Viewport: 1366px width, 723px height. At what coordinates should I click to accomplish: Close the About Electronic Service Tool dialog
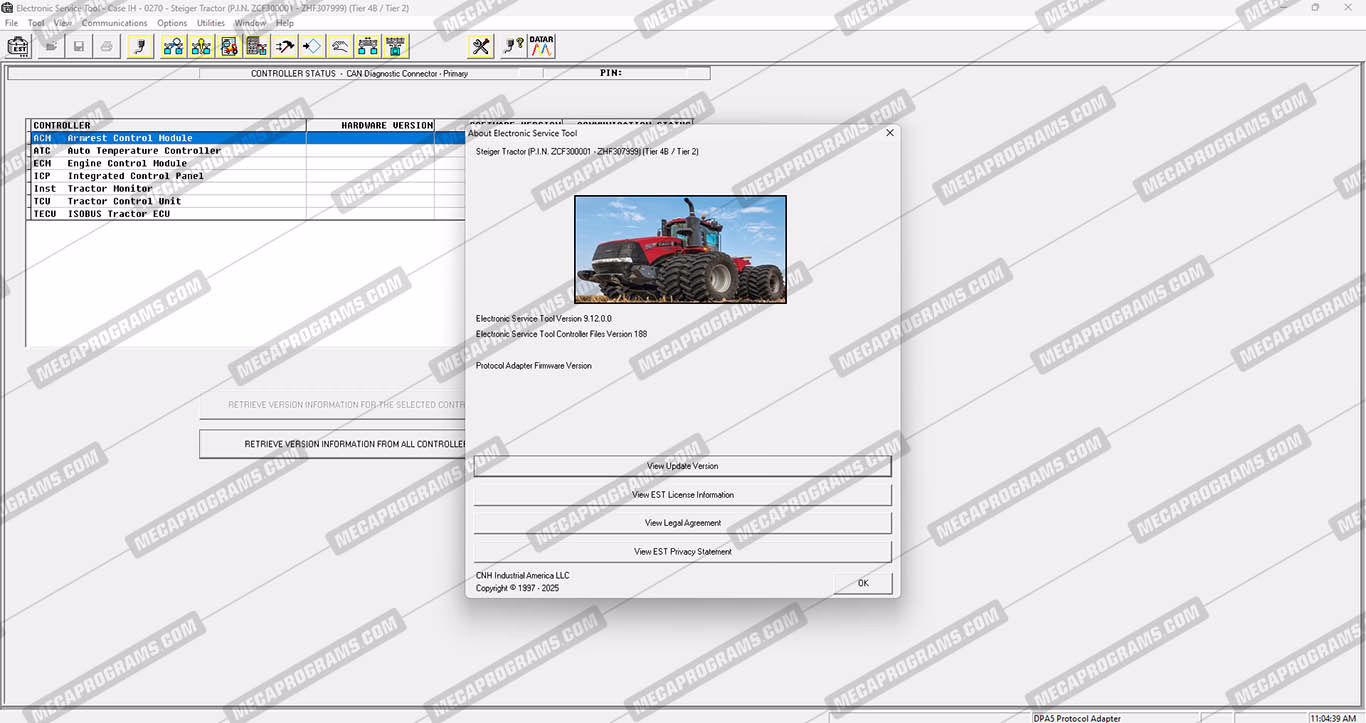click(889, 133)
